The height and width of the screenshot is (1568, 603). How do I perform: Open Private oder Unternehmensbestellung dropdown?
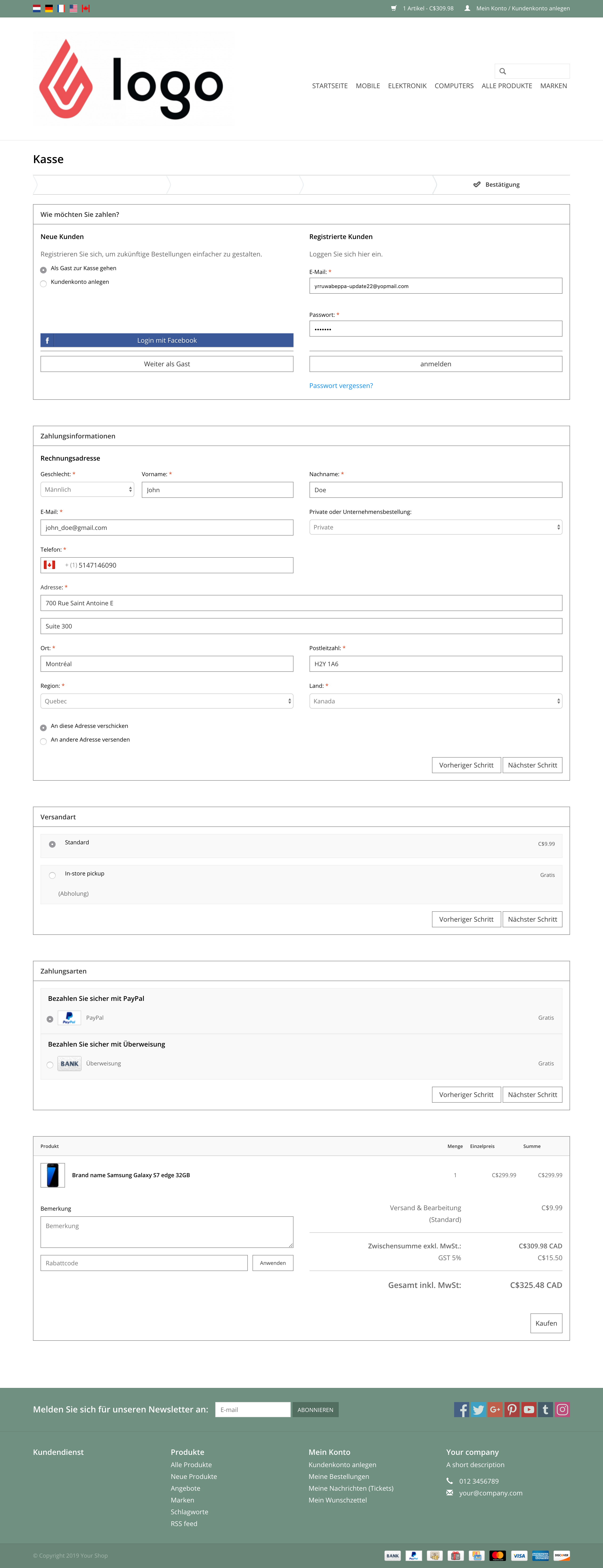click(436, 527)
